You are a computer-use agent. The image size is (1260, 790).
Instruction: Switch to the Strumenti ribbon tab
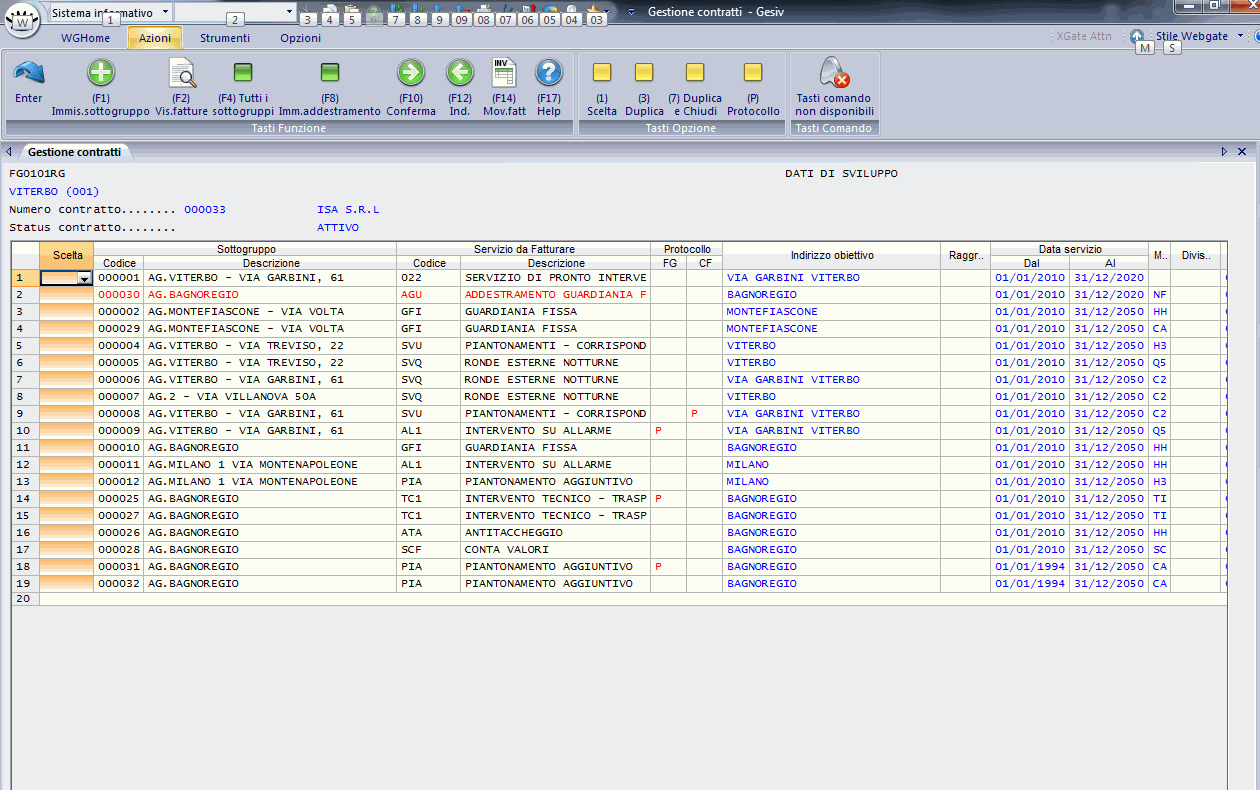(224, 38)
